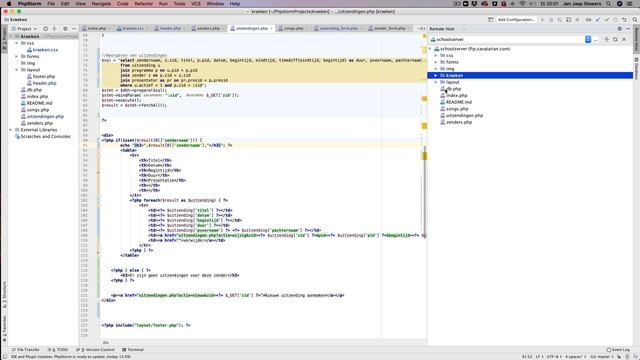Open Search Everywhere magnifier in PhpStorm toolbar
This screenshot has height=360, width=640.
(635, 20)
